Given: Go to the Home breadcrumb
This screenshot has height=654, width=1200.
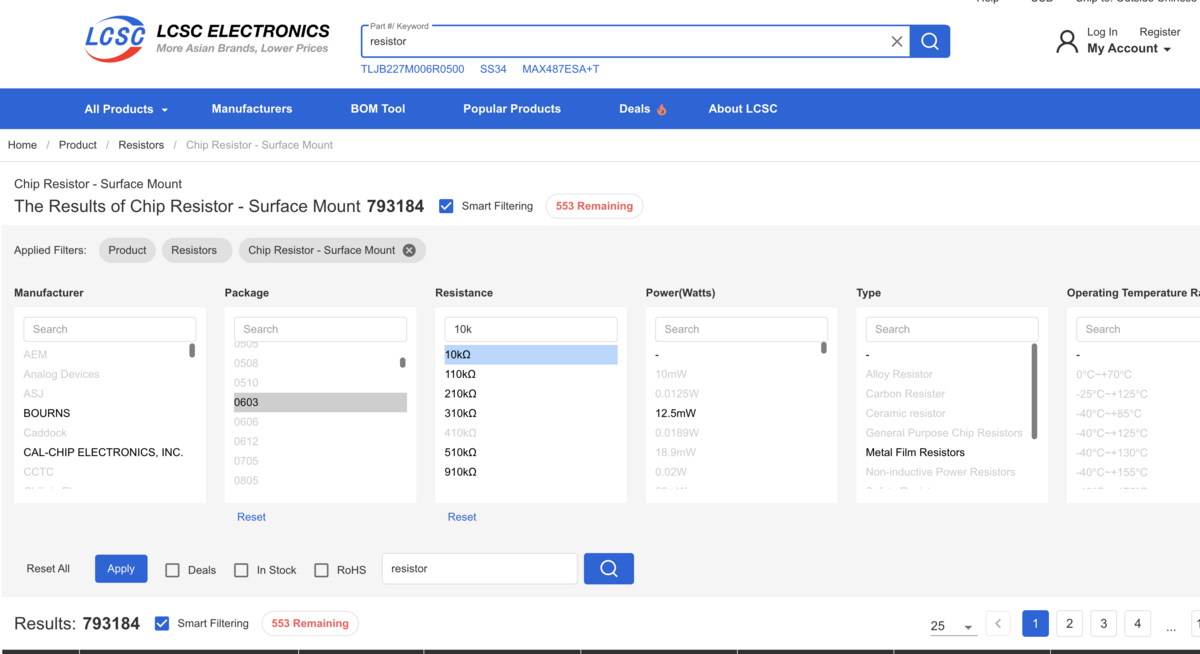Looking at the screenshot, I should 22,145.
